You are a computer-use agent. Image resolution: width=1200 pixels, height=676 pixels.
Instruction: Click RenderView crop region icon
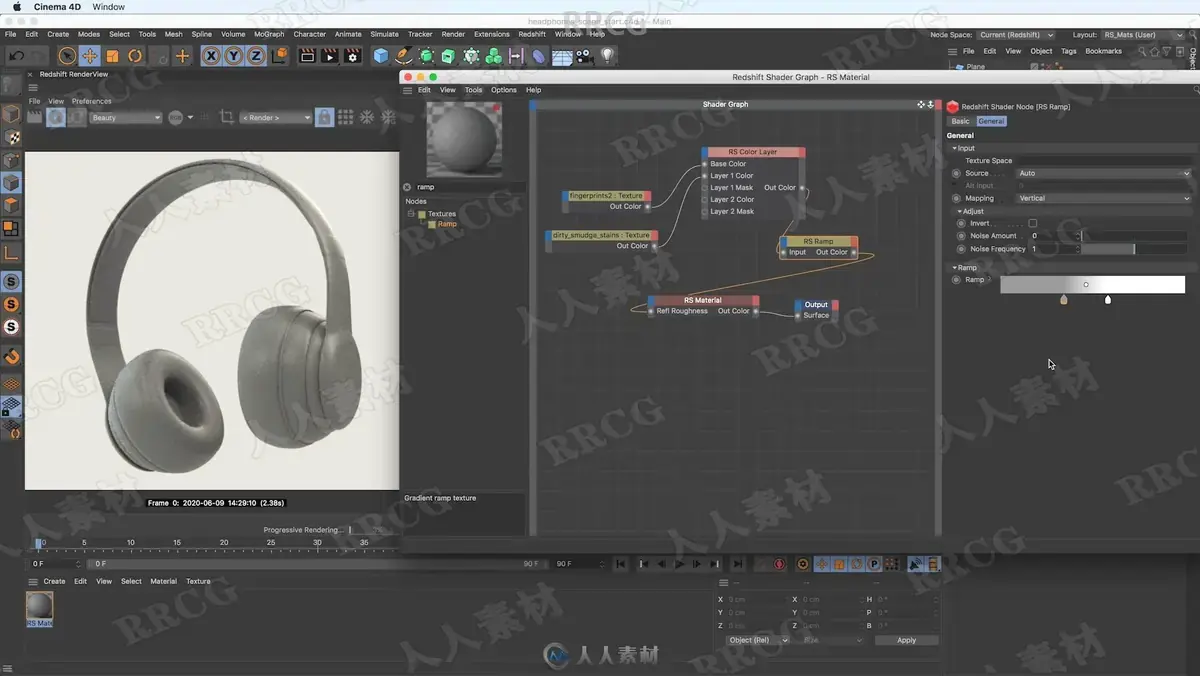click(227, 117)
